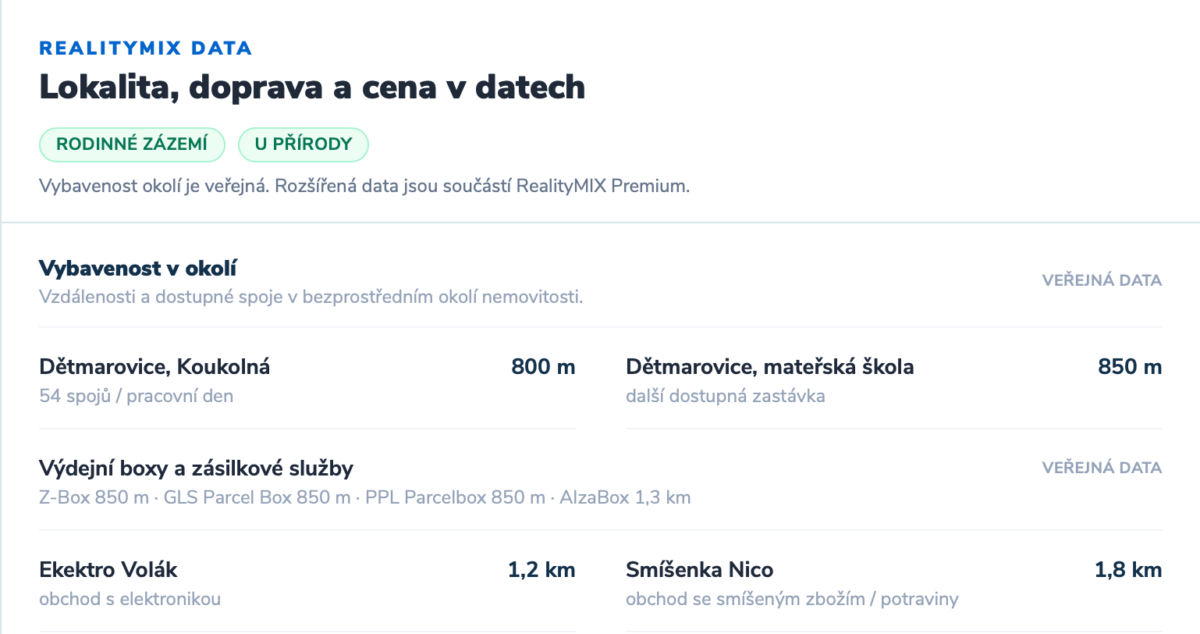Click the 850 m distance value
This screenshot has height=634, width=1200.
1130,367
